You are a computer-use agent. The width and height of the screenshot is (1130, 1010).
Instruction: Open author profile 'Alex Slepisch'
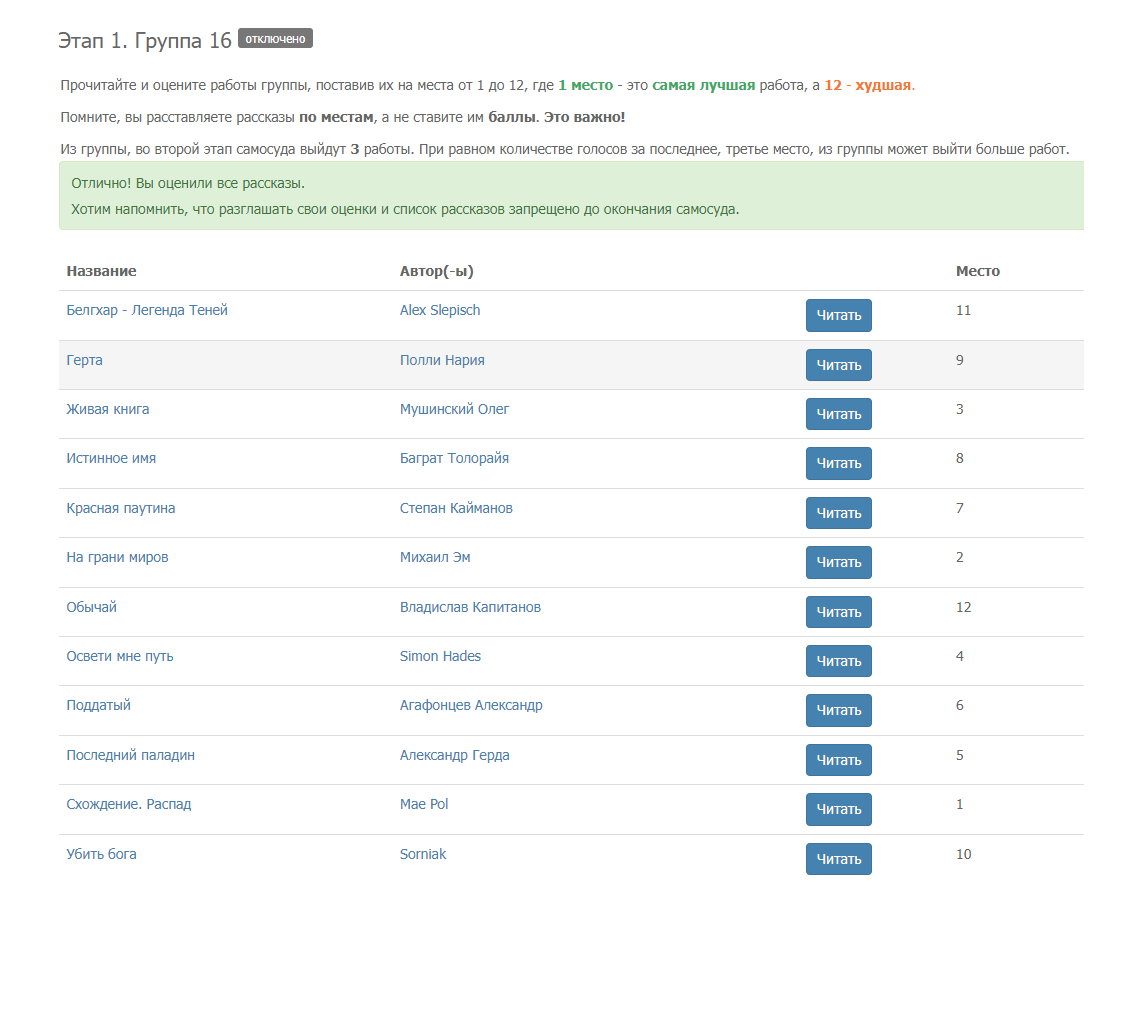(x=440, y=310)
